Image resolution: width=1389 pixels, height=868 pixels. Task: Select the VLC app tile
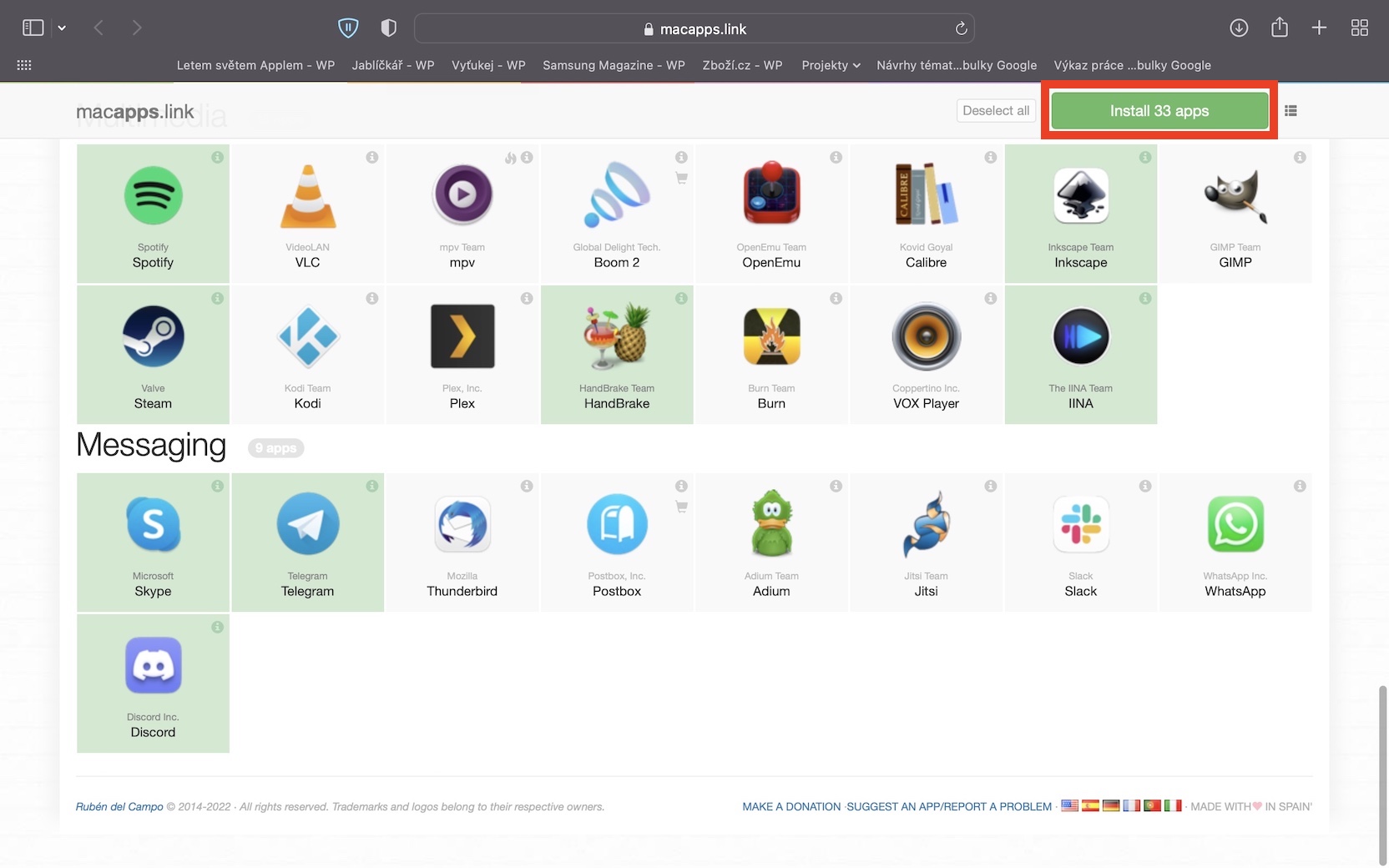307,214
